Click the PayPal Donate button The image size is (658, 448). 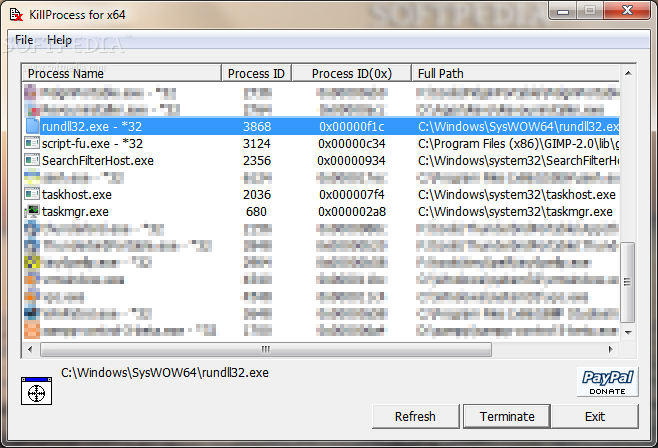pyautogui.click(x=607, y=382)
